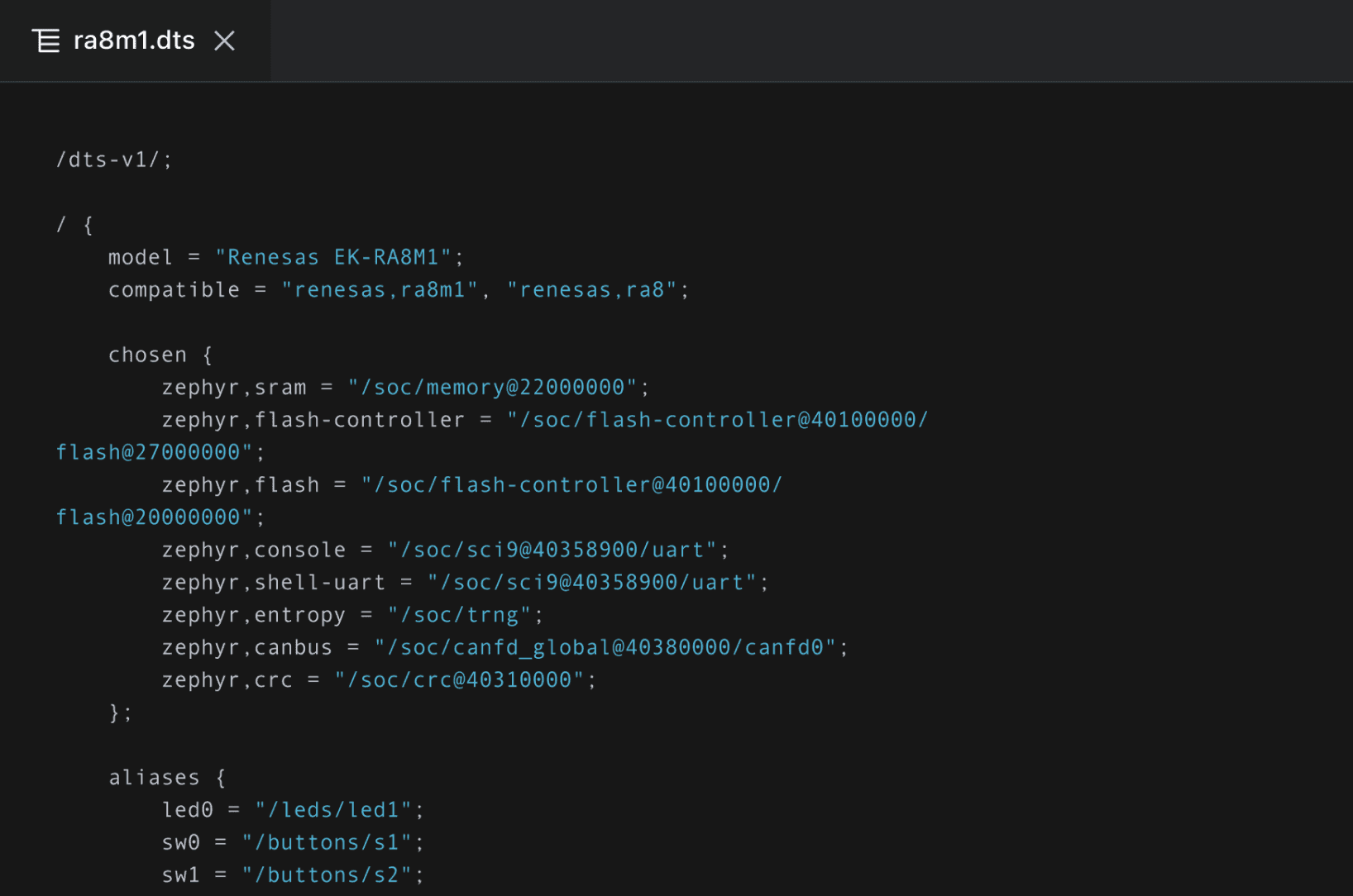Click the zephyr,flash-controller property name
1353x896 pixels.
pos(313,420)
